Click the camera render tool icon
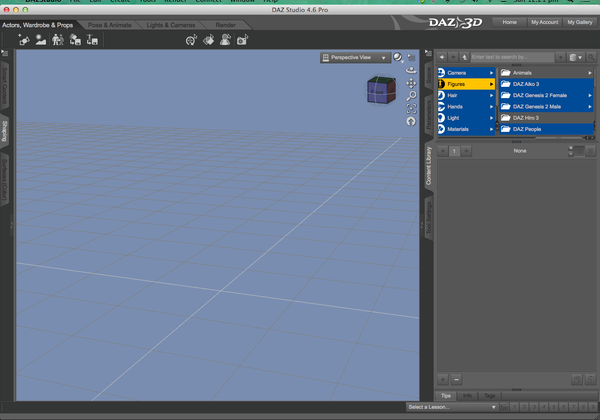Screen dimensions: 600x420 coord(242,40)
